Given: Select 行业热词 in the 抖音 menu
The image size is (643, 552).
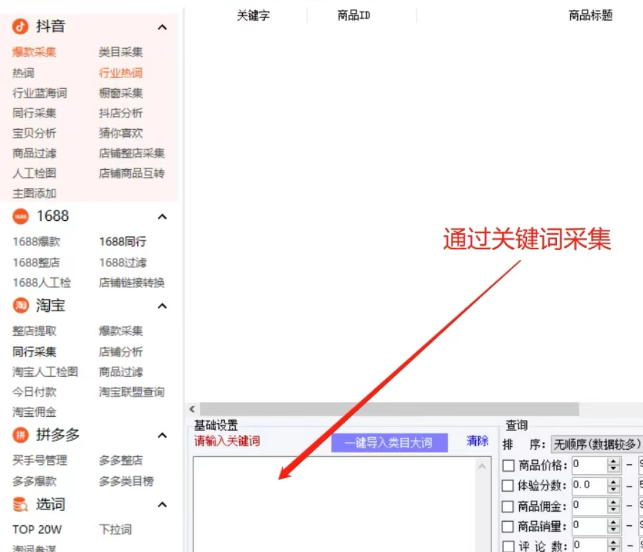Looking at the screenshot, I should click(x=121, y=73).
